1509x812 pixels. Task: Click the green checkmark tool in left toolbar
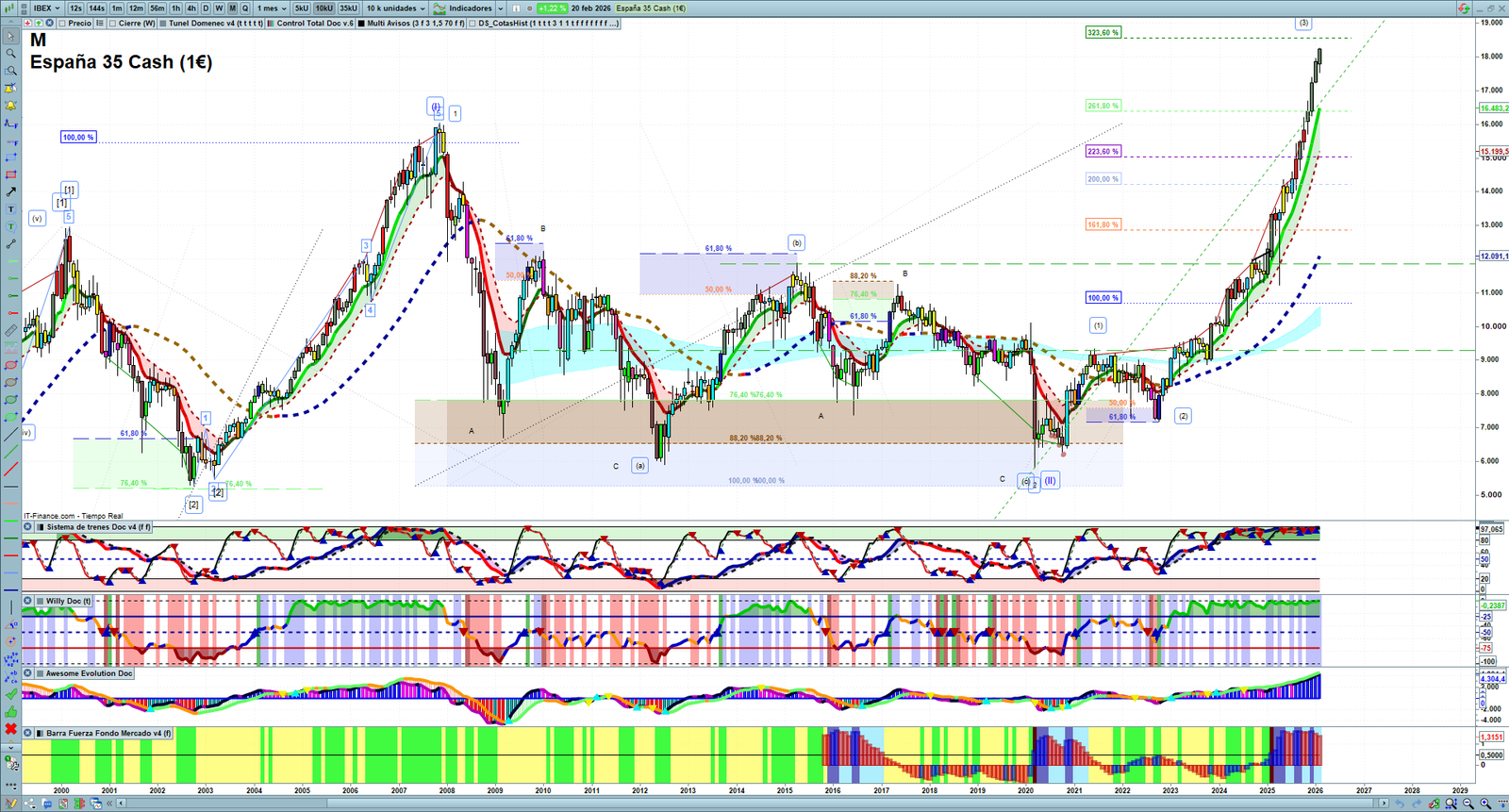point(10,694)
